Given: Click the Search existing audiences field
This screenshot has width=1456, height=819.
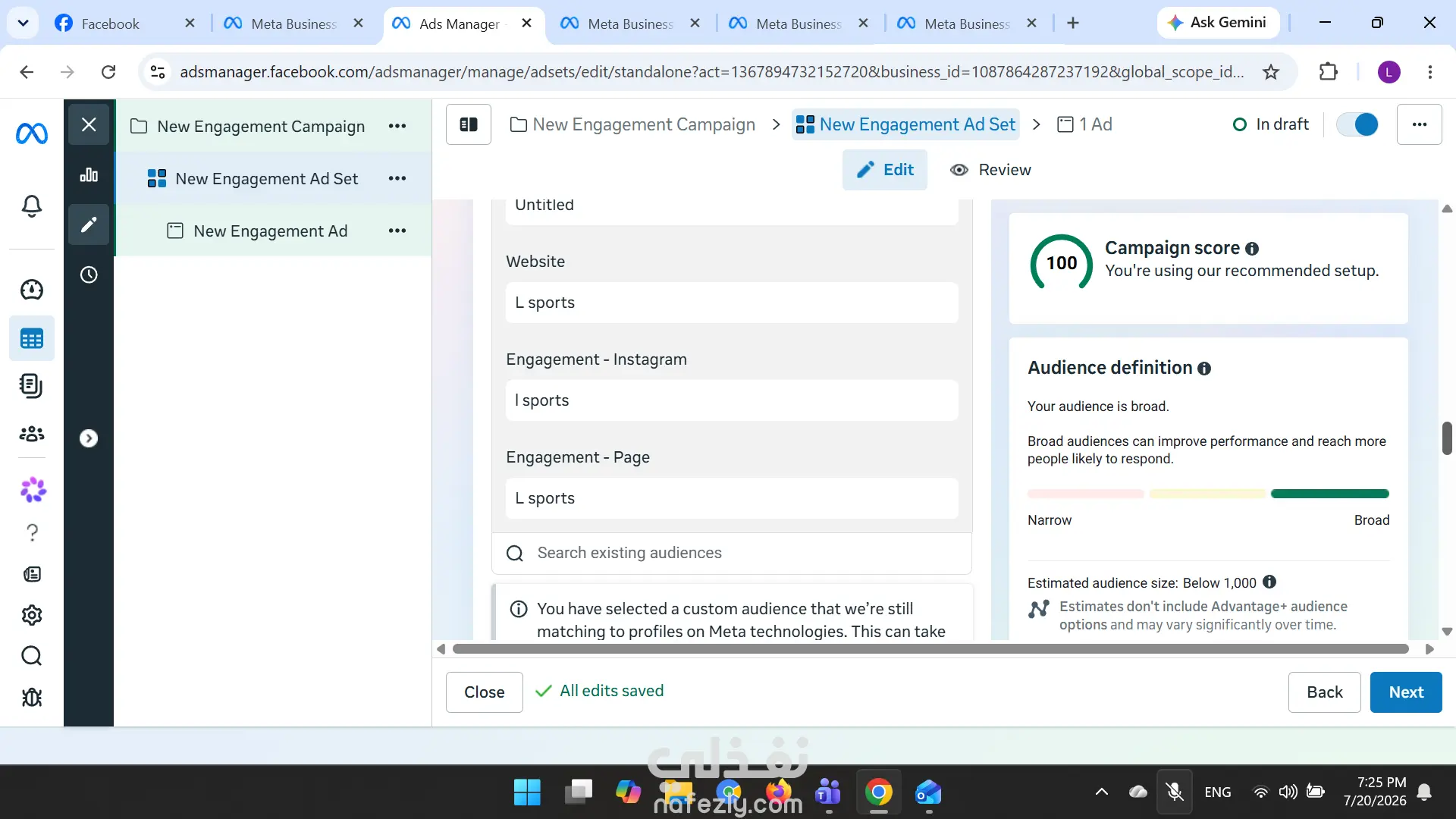Looking at the screenshot, I should click(x=732, y=553).
